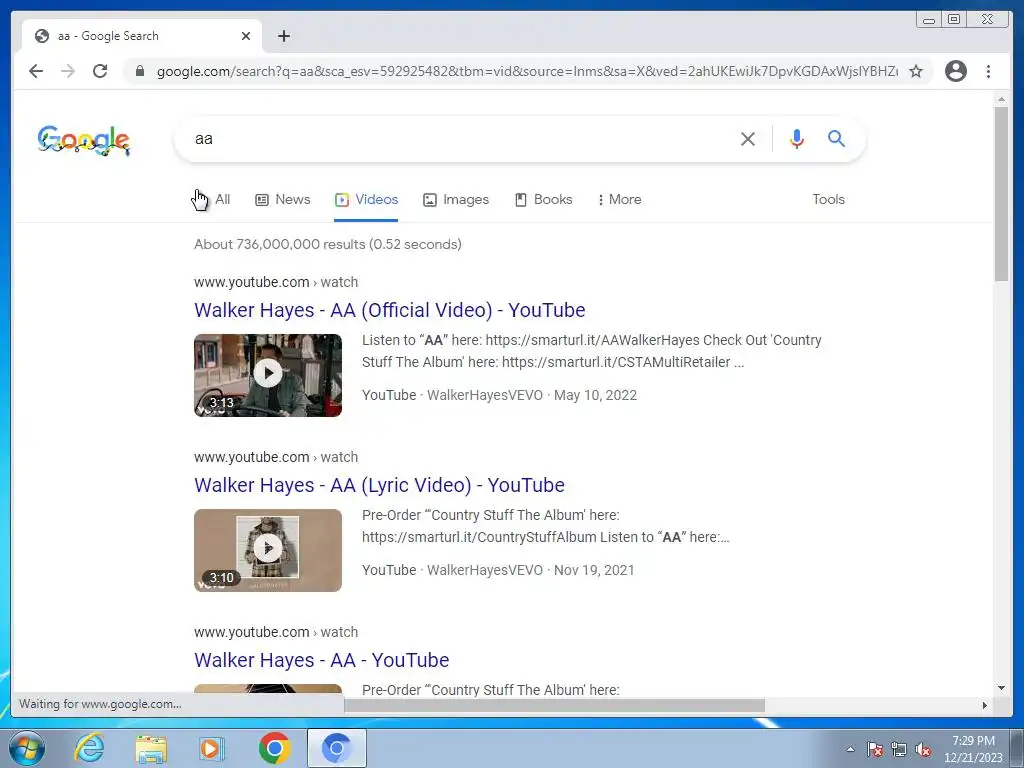The height and width of the screenshot is (768, 1024).
Task: Click the Action Center flag tray icon
Action: (875, 749)
